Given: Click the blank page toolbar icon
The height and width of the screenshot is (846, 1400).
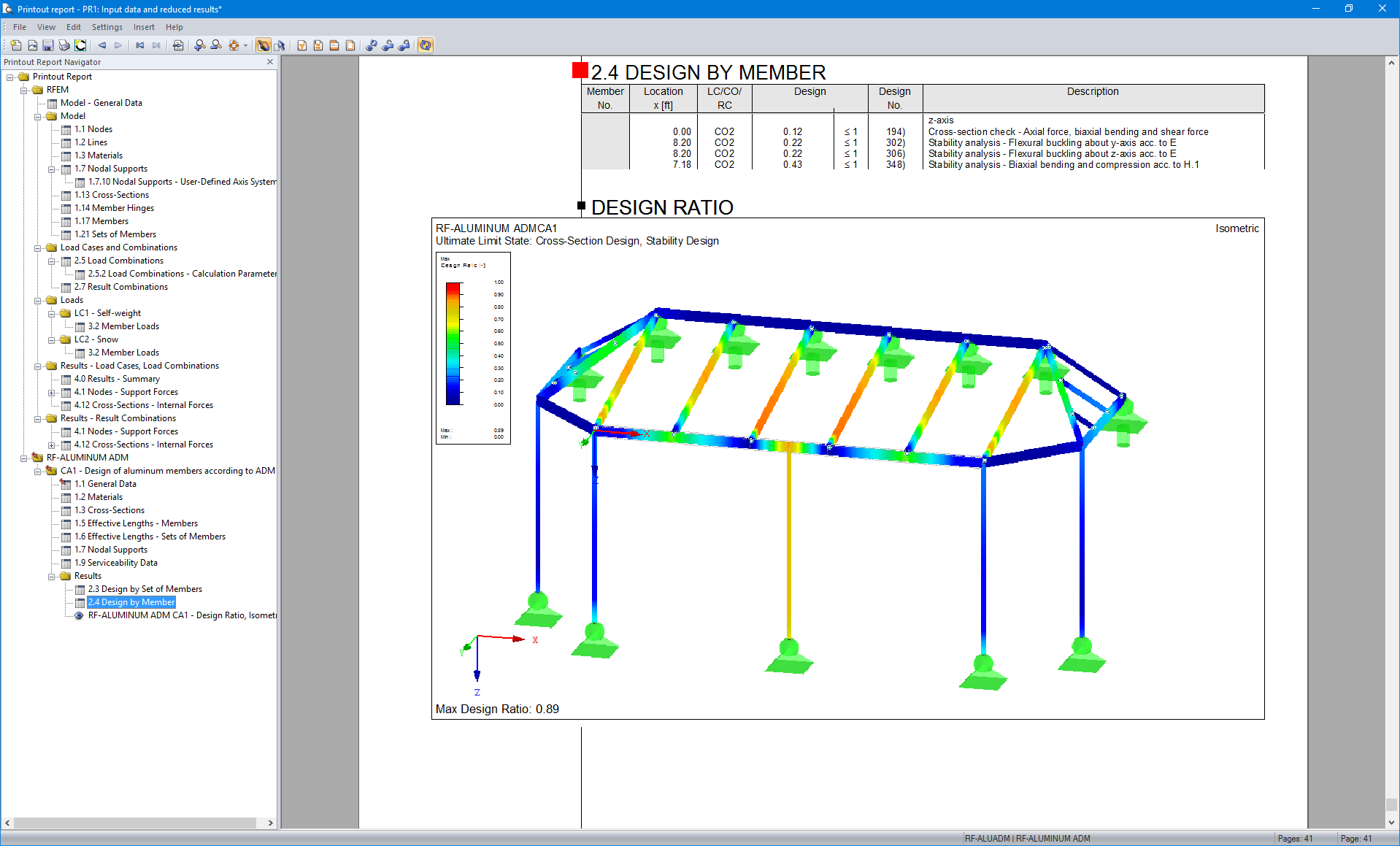Looking at the screenshot, I should (x=350, y=45).
